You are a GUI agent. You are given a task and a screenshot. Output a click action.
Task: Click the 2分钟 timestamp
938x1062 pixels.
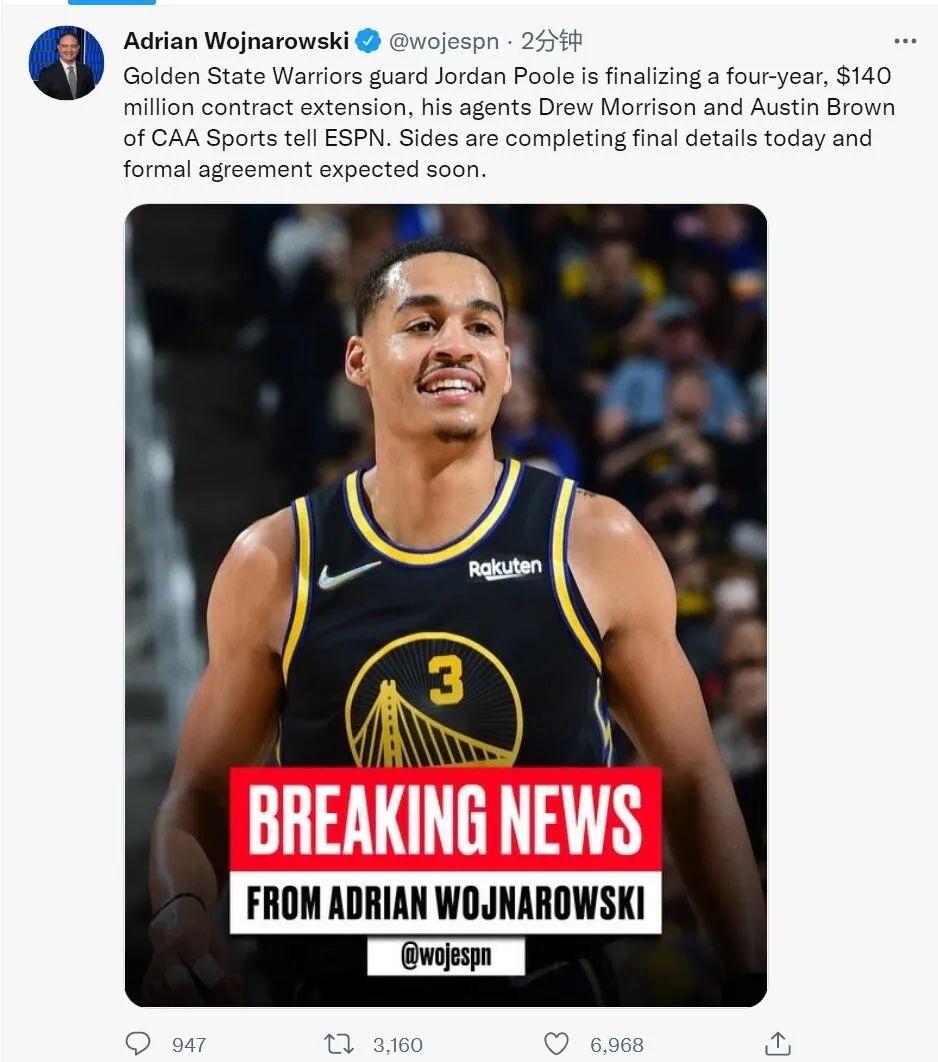551,41
